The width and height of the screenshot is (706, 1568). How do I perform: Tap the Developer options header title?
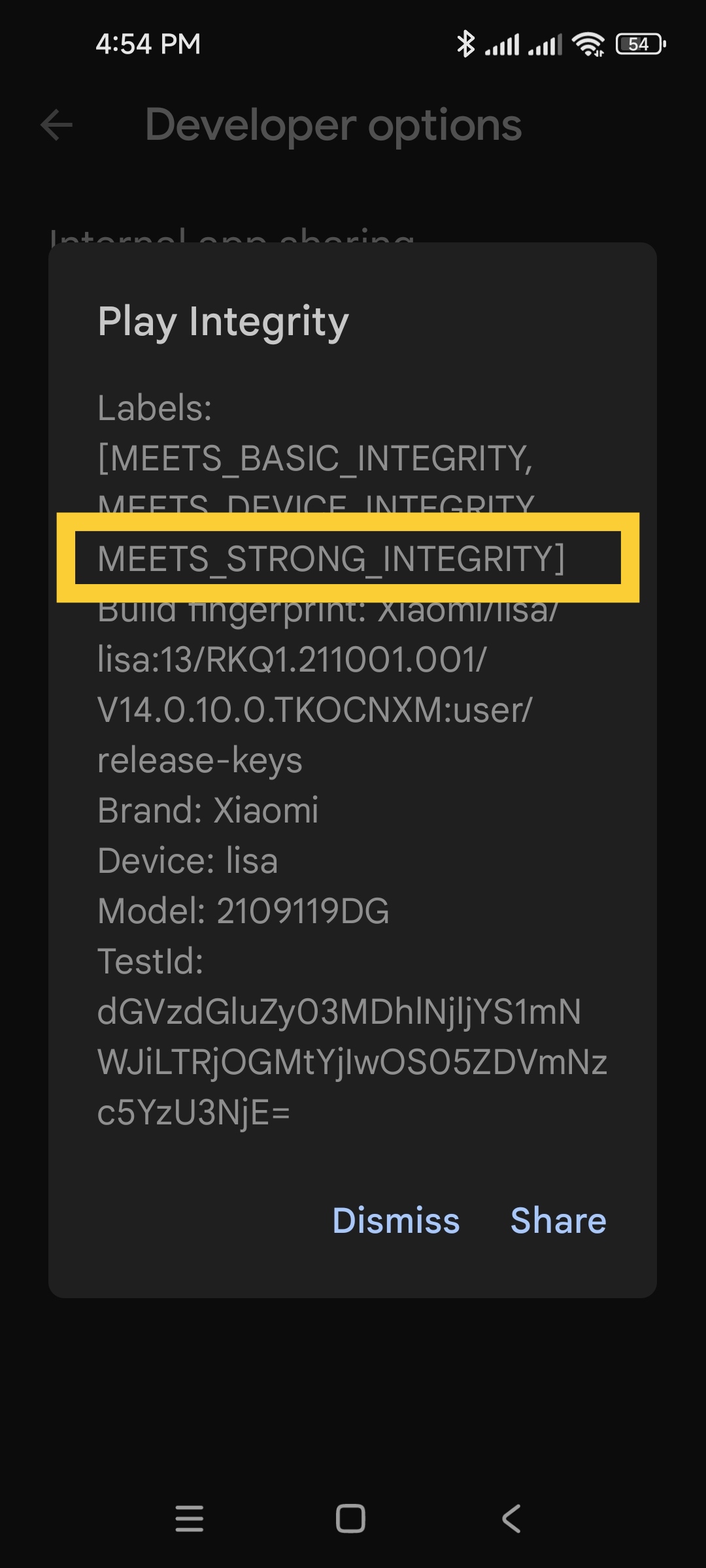tap(333, 125)
